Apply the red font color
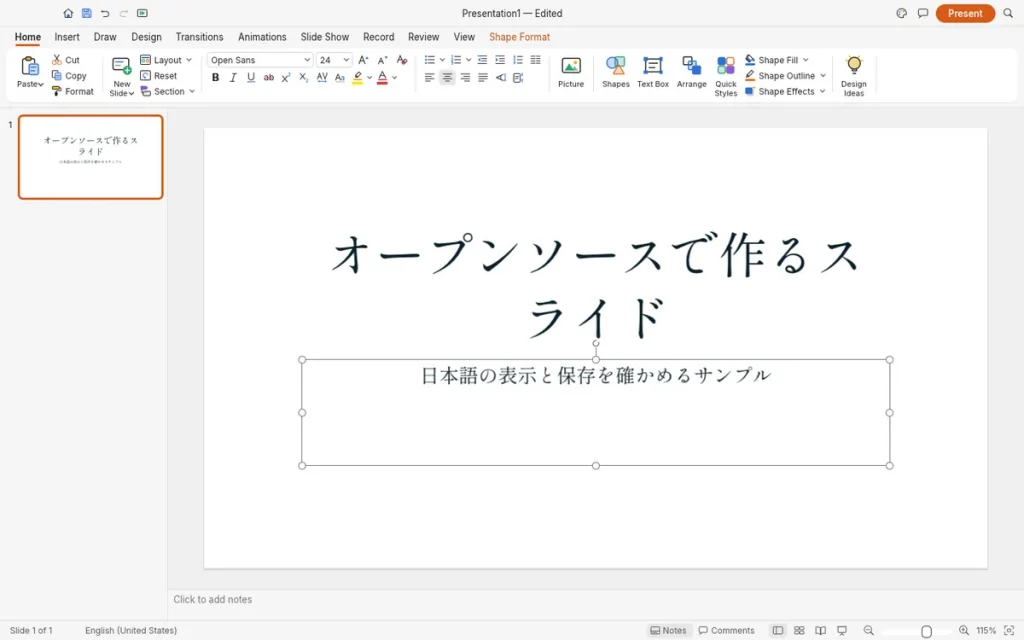The image size is (1024, 640). click(382, 78)
